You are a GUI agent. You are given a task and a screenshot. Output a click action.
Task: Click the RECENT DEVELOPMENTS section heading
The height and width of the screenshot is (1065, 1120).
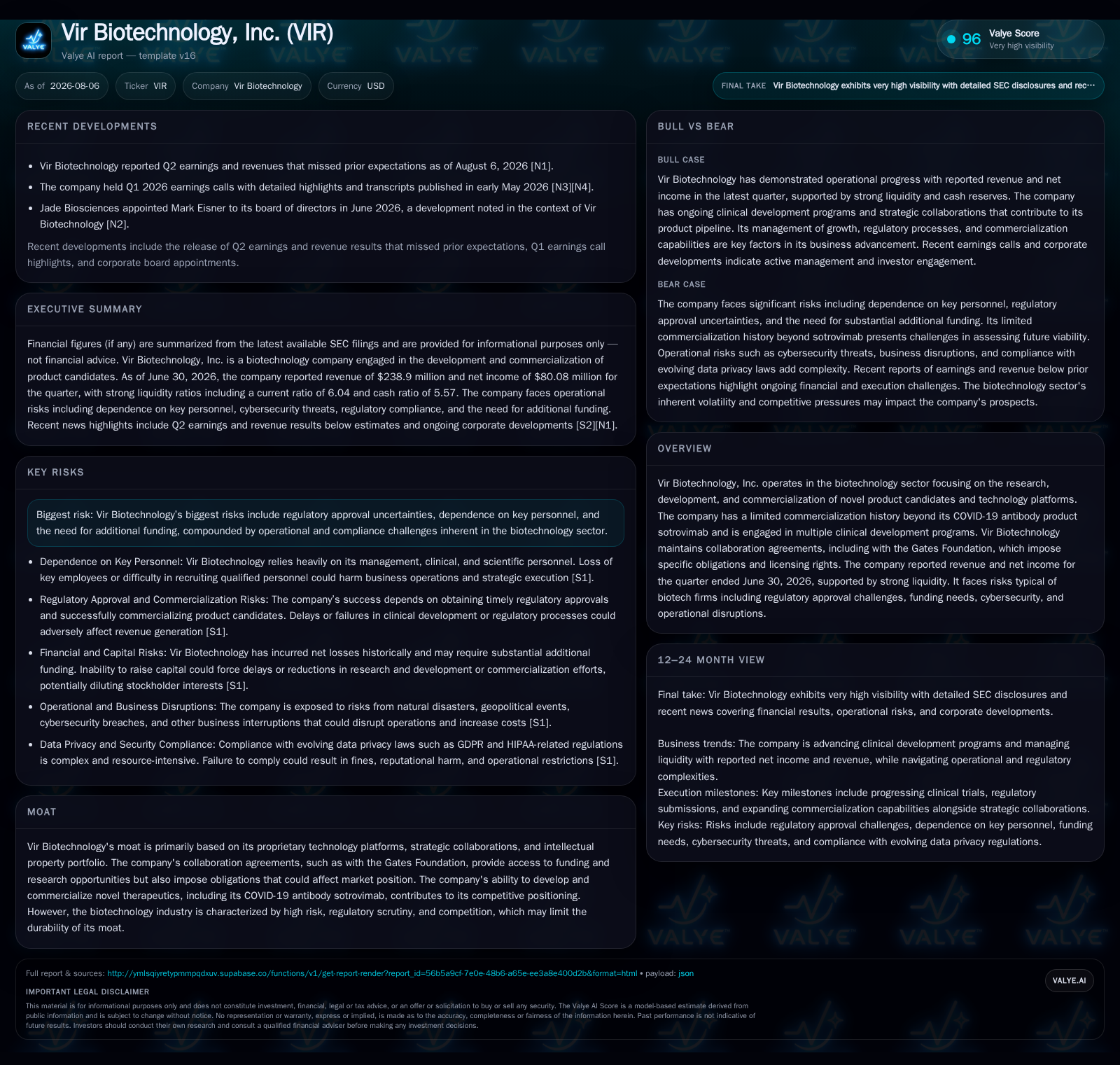click(92, 127)
